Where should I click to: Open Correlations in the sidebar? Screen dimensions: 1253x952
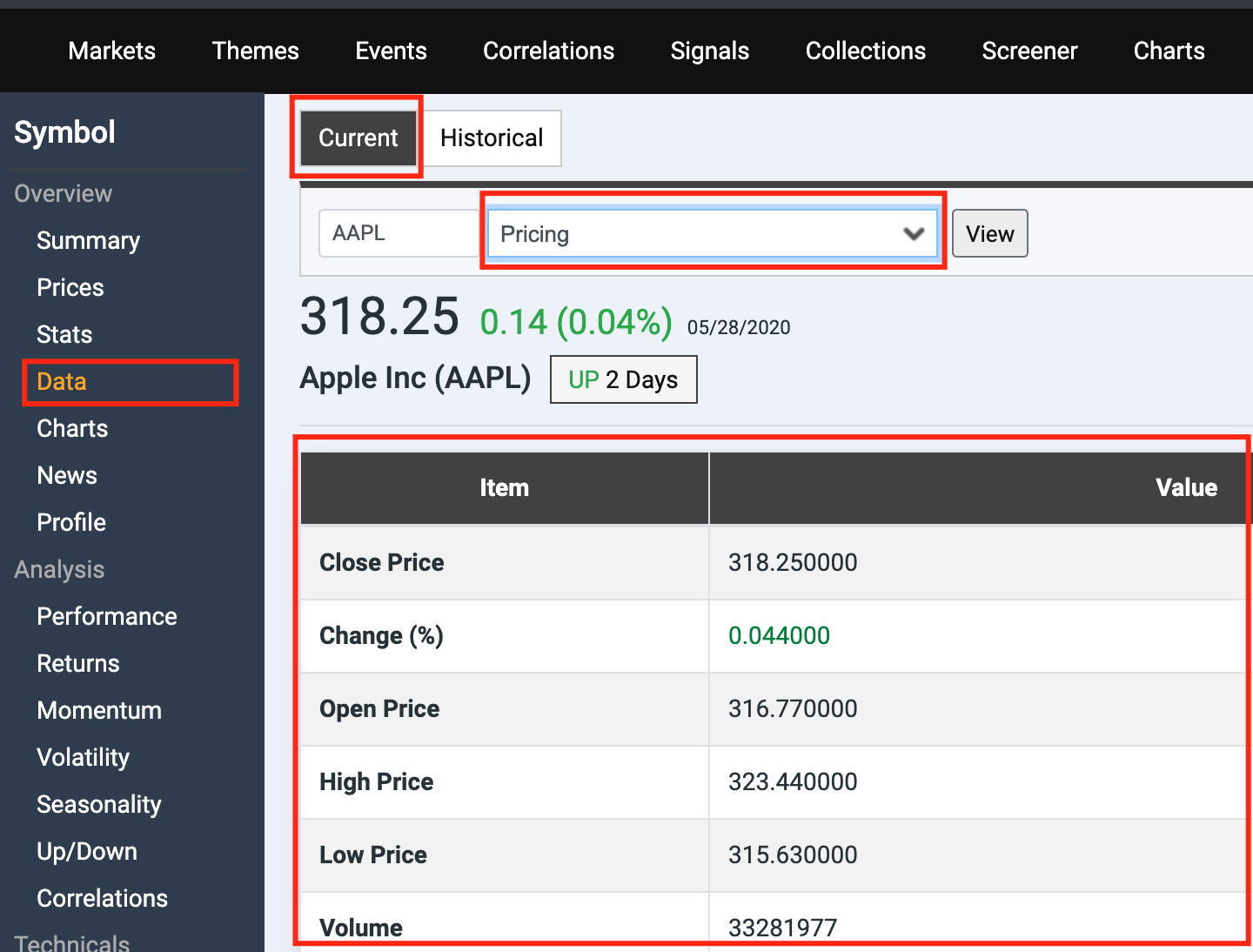102,898
